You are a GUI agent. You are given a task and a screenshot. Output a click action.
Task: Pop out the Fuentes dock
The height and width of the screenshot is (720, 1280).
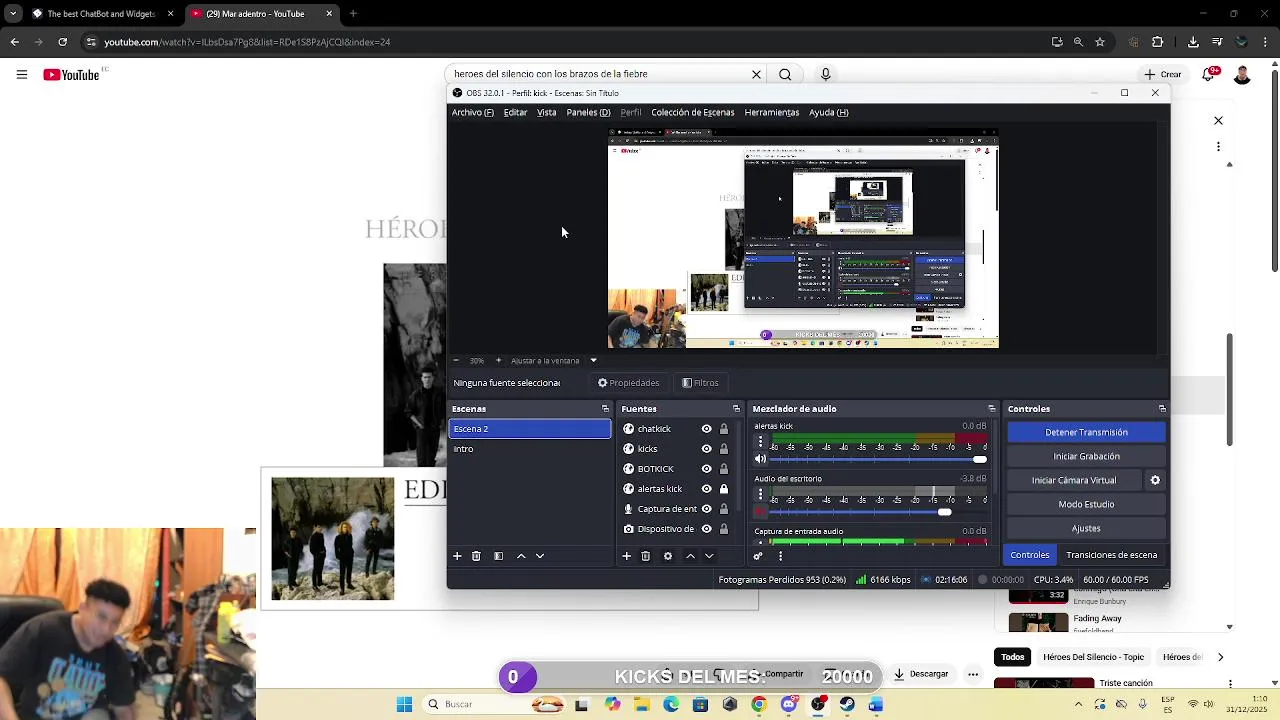[736, 409]
